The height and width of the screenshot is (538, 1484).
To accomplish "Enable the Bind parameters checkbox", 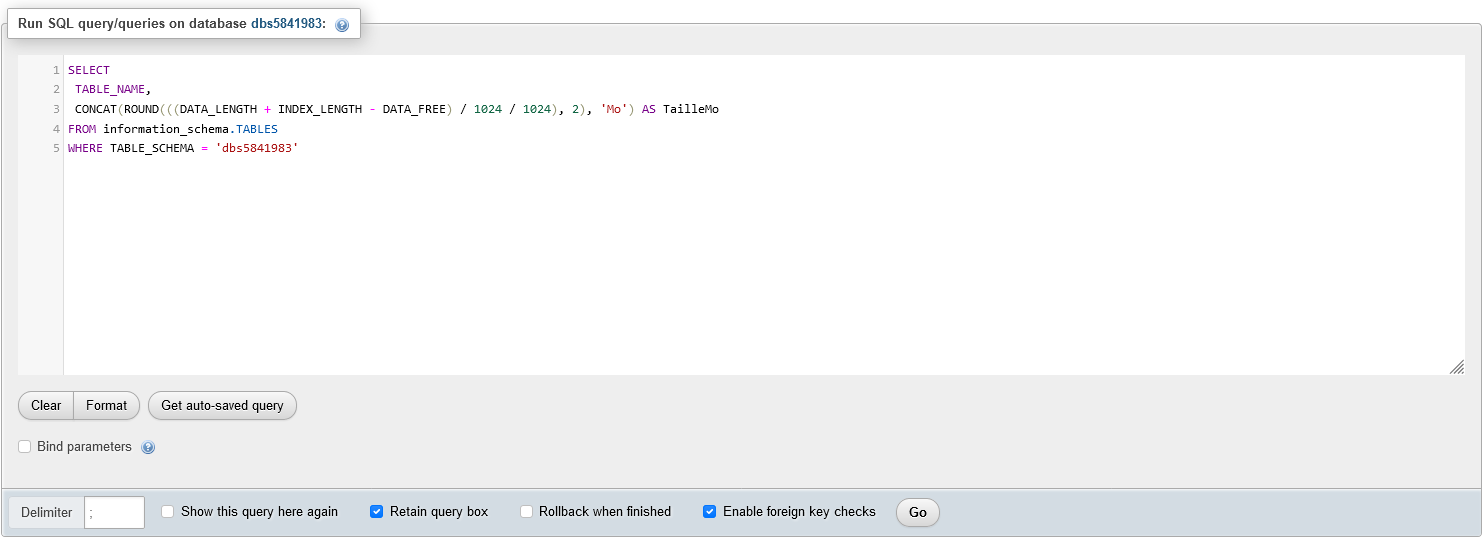I will point(25,447).
